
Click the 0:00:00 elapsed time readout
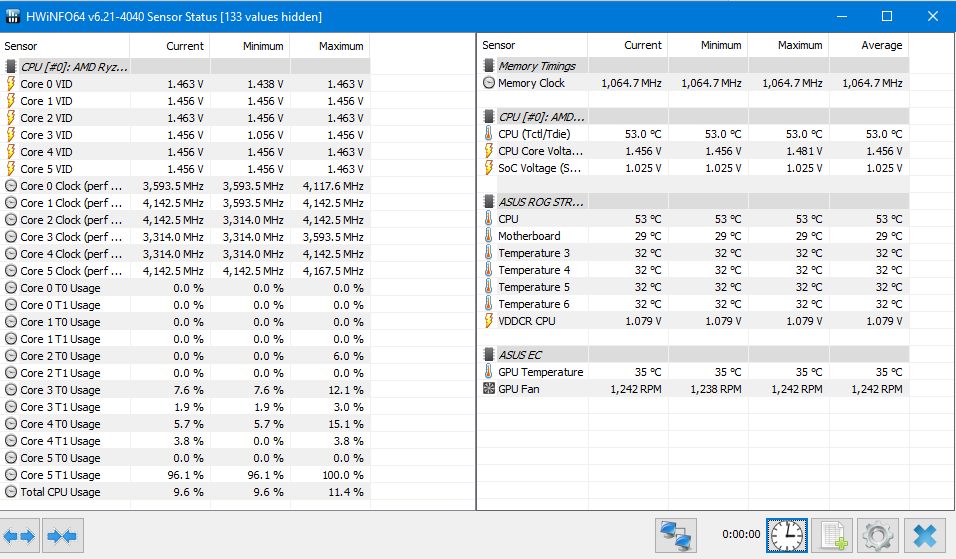[x=741, y=534]
